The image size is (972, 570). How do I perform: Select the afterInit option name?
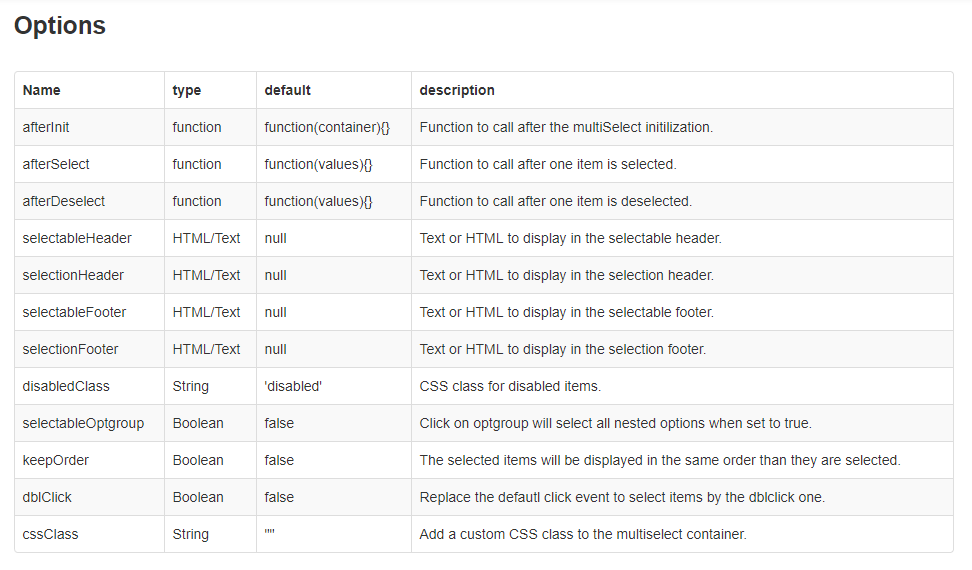tap(46, 128)
